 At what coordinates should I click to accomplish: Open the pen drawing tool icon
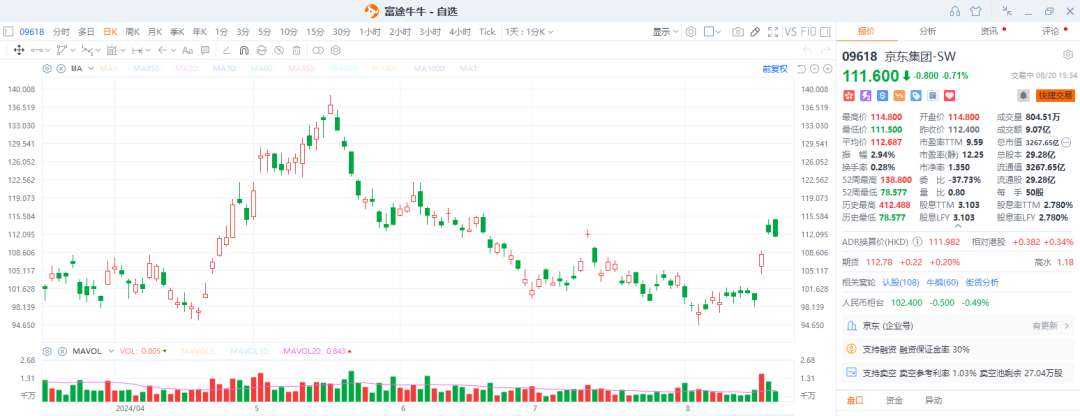click(x=755, y=32)
